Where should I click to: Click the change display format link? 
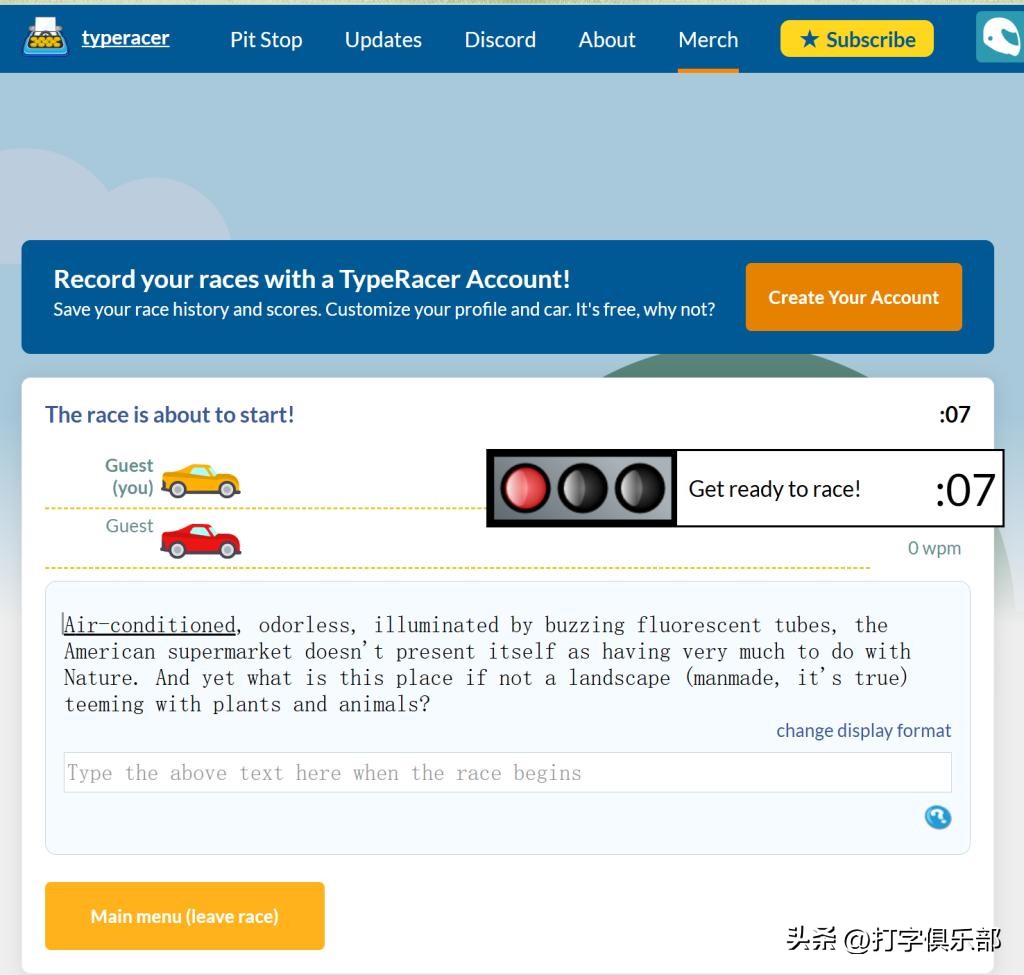863,731
